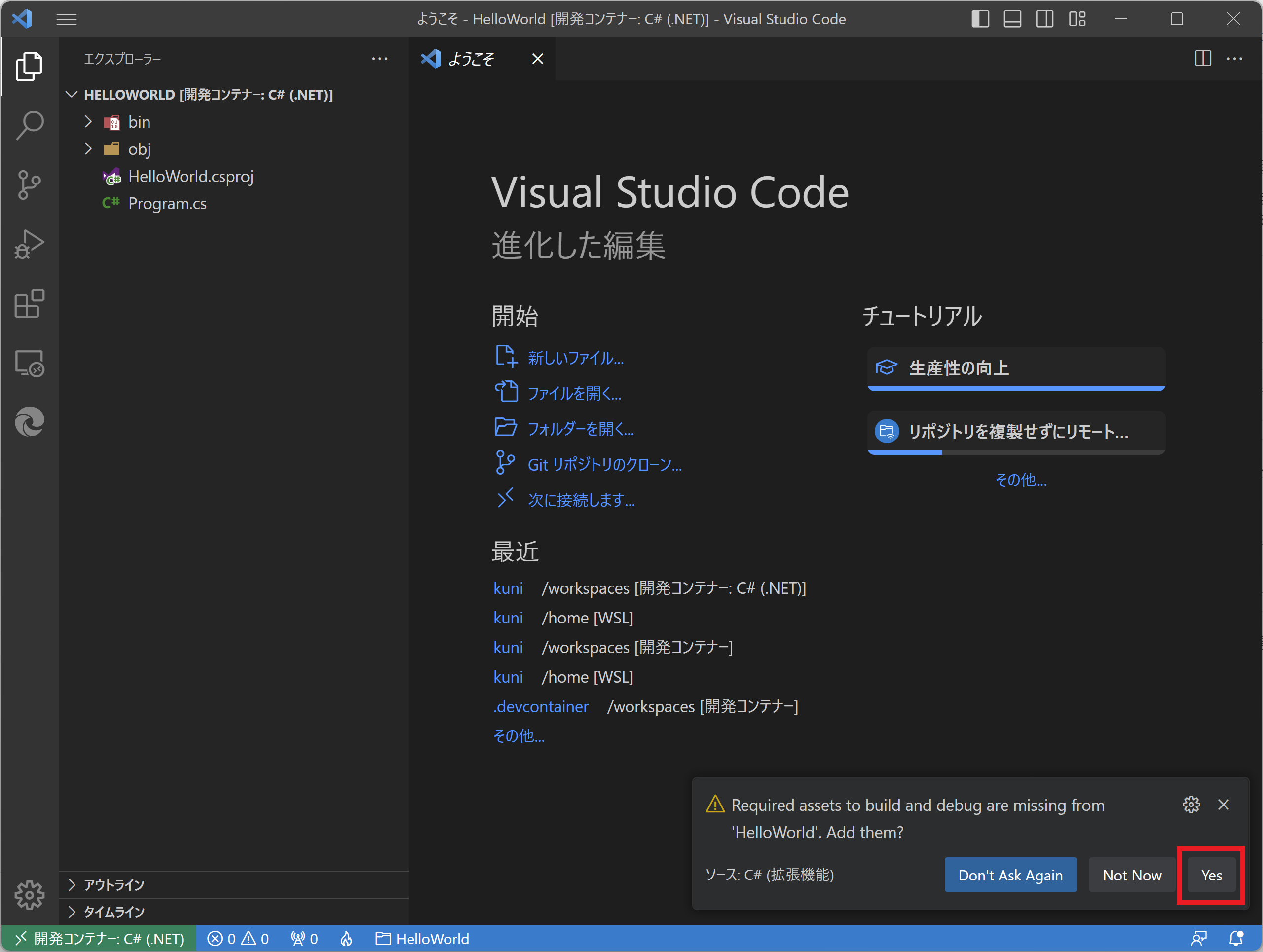Click the 次に接続します... link
This screenshot has width=1263, height=952.
coord(581,500)
